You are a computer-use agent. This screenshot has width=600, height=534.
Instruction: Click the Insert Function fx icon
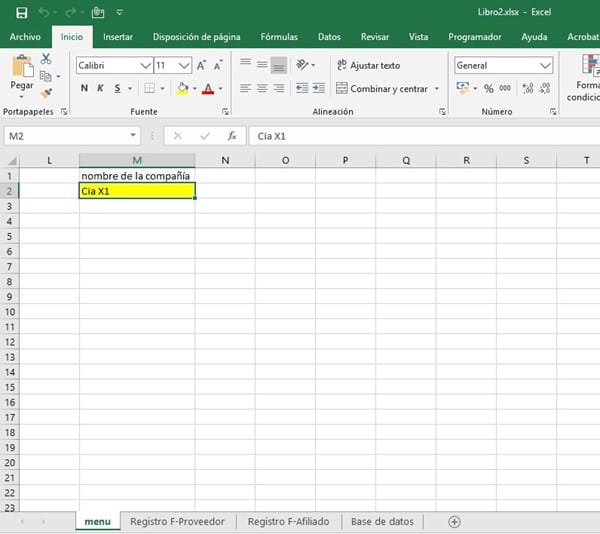pyautogui.click(x=232, y=135)
